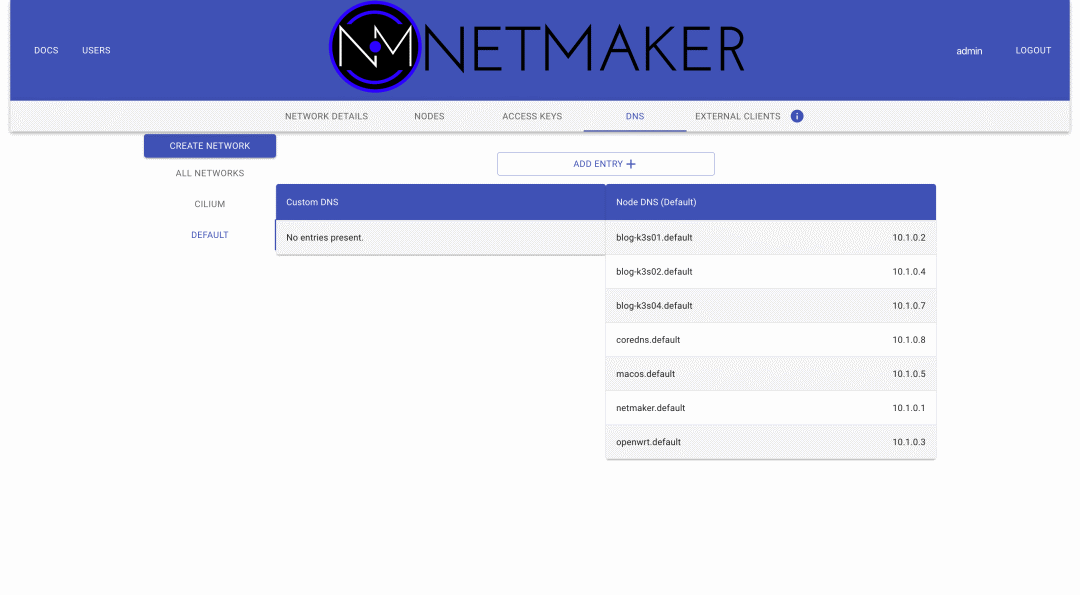Click the IP address 10.1.0.8

point(909,340)
